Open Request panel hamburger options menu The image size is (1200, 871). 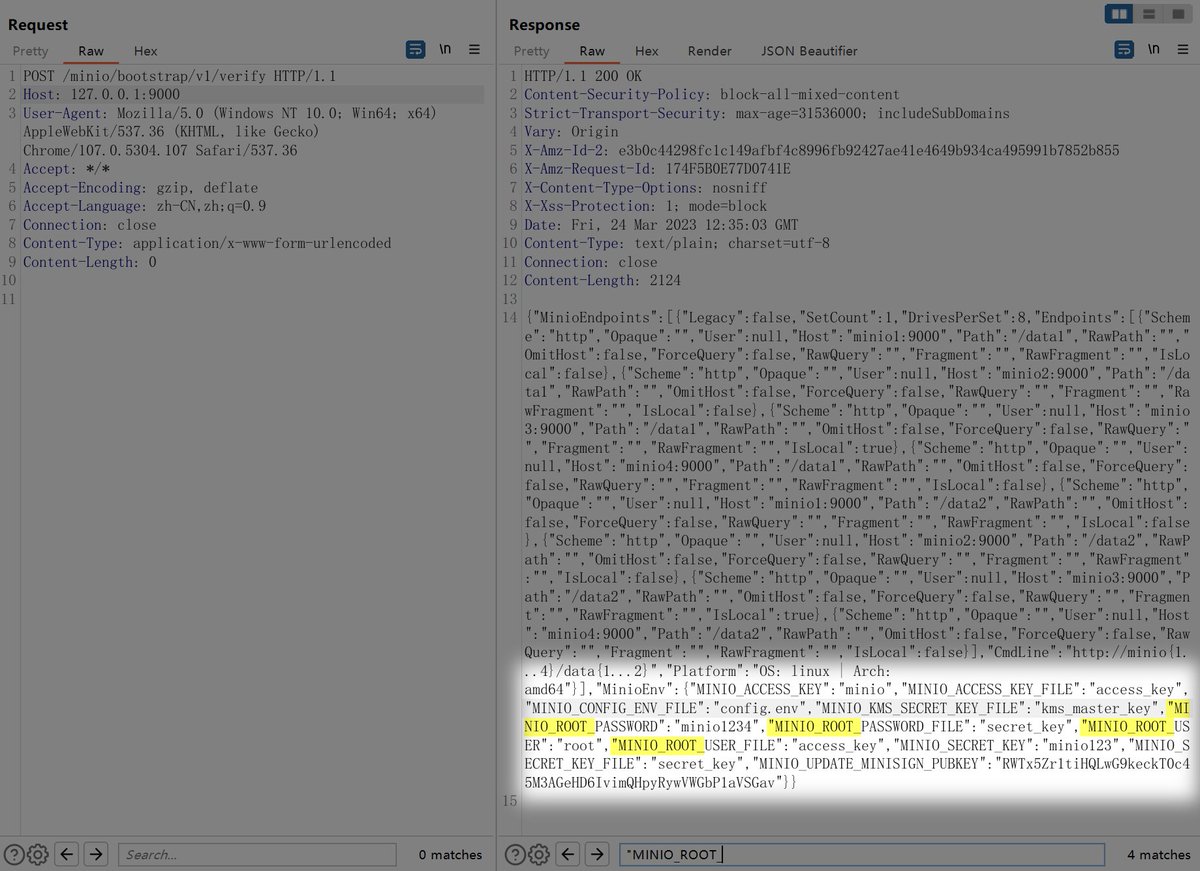click(x=474, y=49)
